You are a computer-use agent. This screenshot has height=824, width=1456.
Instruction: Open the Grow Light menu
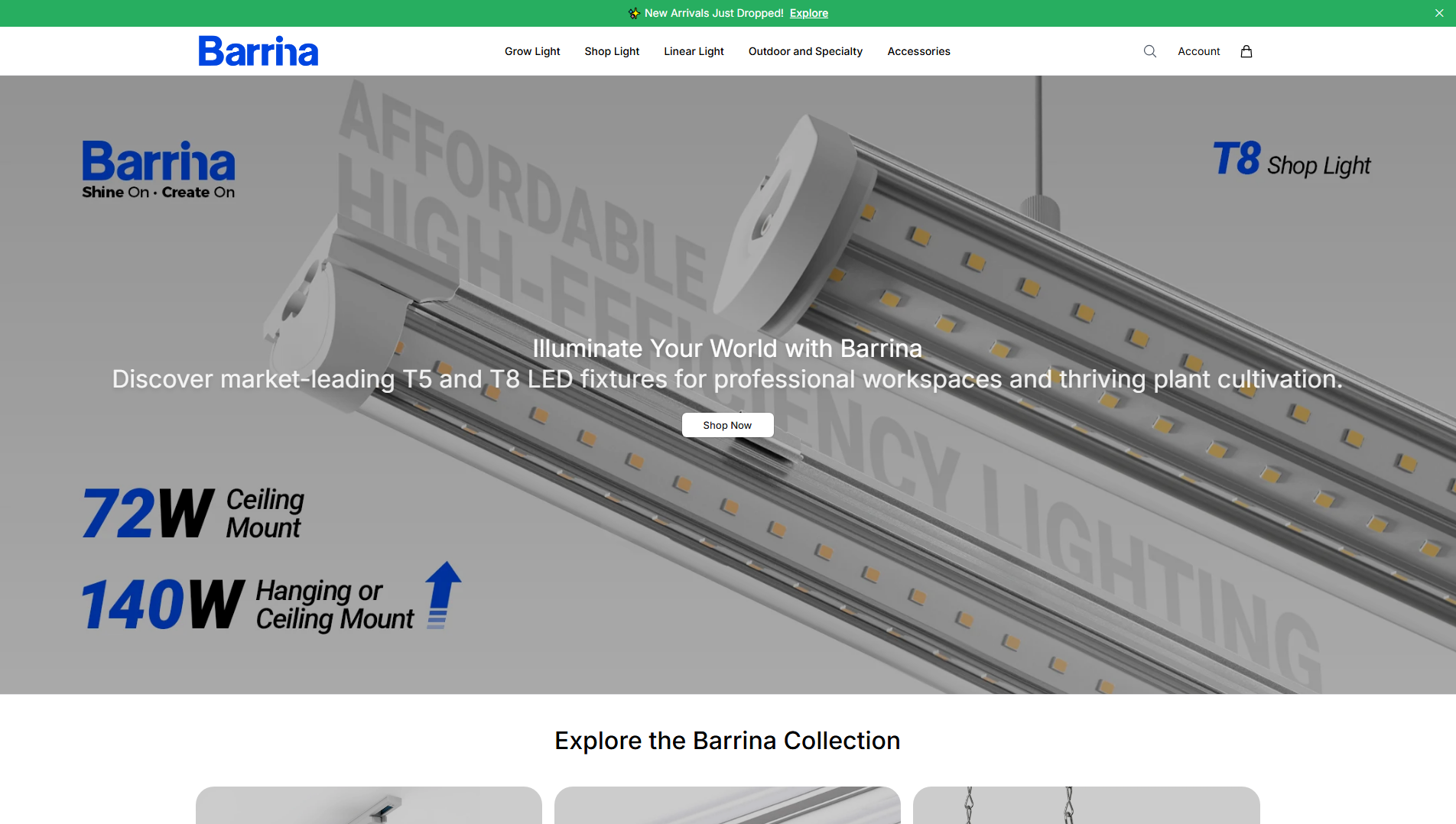point(532,51)
